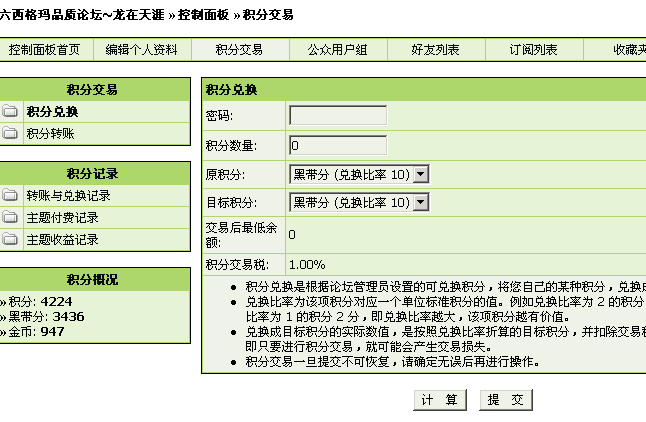
Task: Open the 订阅列表 tab
Action: click(533, 50)
